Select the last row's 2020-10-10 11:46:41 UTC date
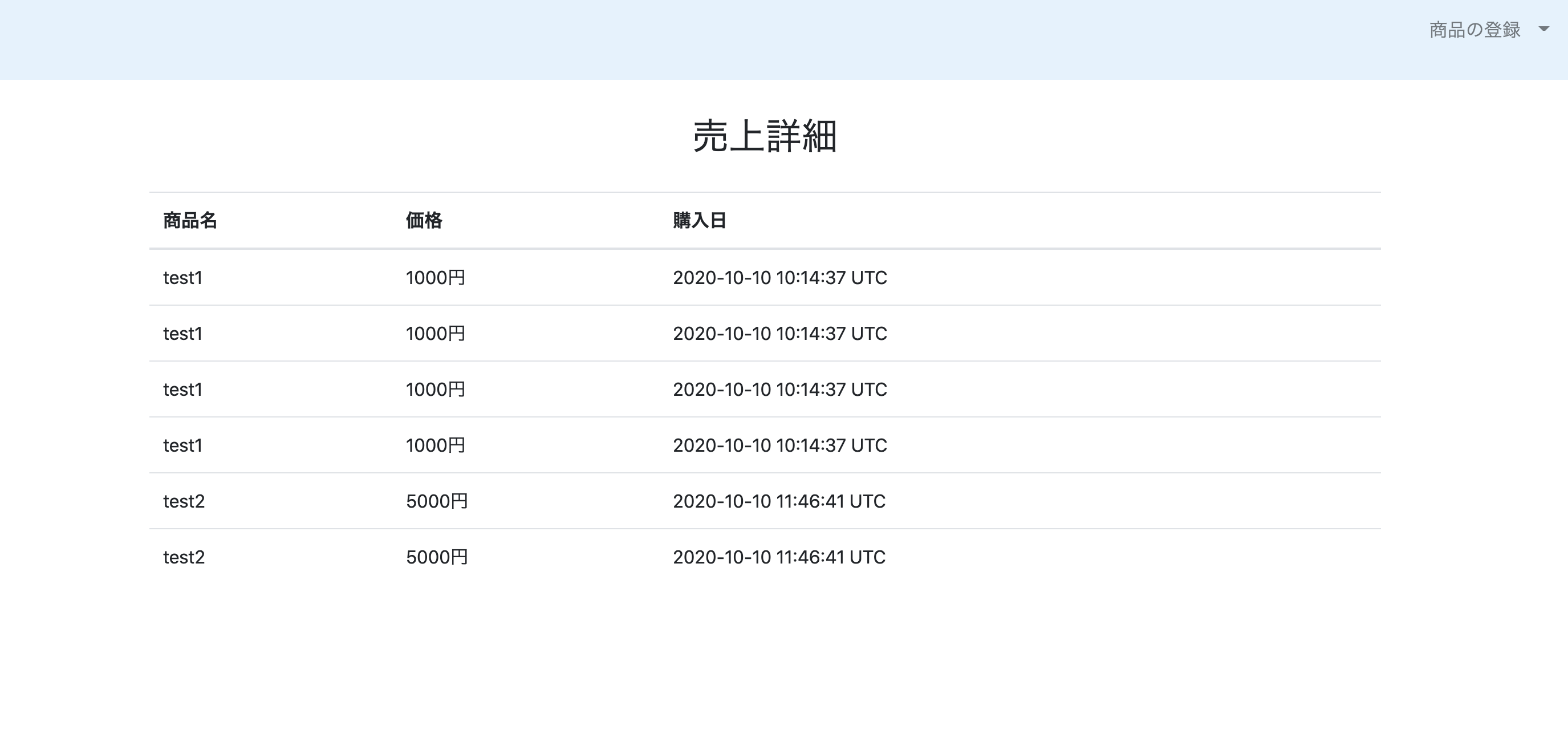Screen dimensions: 1568x754 779,557
